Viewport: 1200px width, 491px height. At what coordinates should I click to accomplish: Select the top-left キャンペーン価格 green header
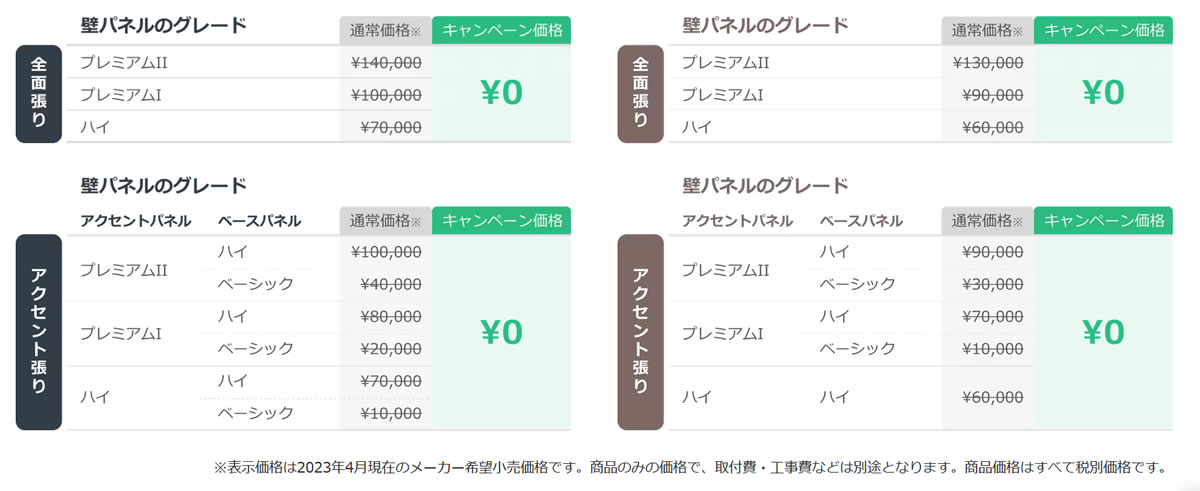(x=502, y=30)
